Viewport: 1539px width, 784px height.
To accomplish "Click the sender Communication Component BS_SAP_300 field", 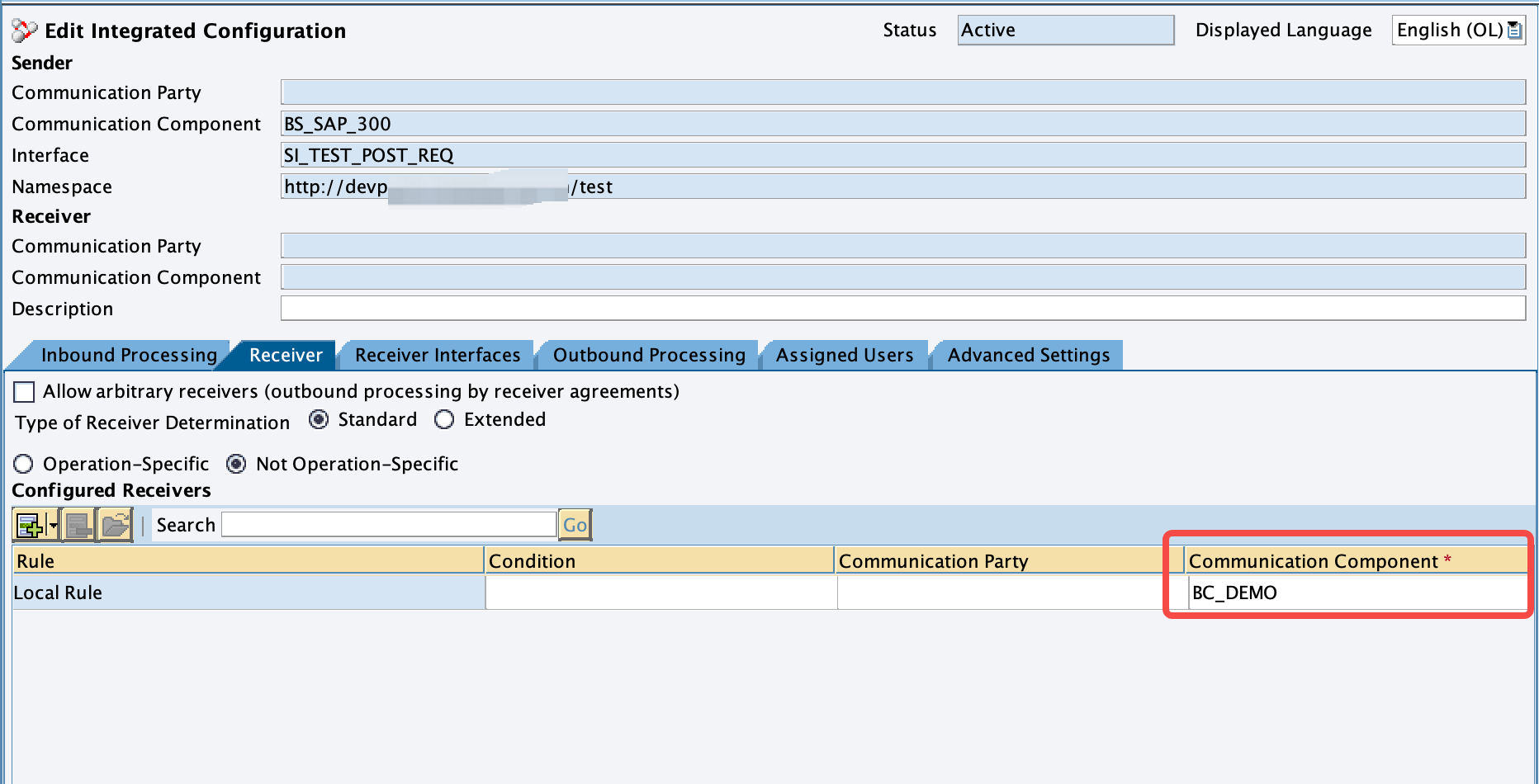I will 903,124.
